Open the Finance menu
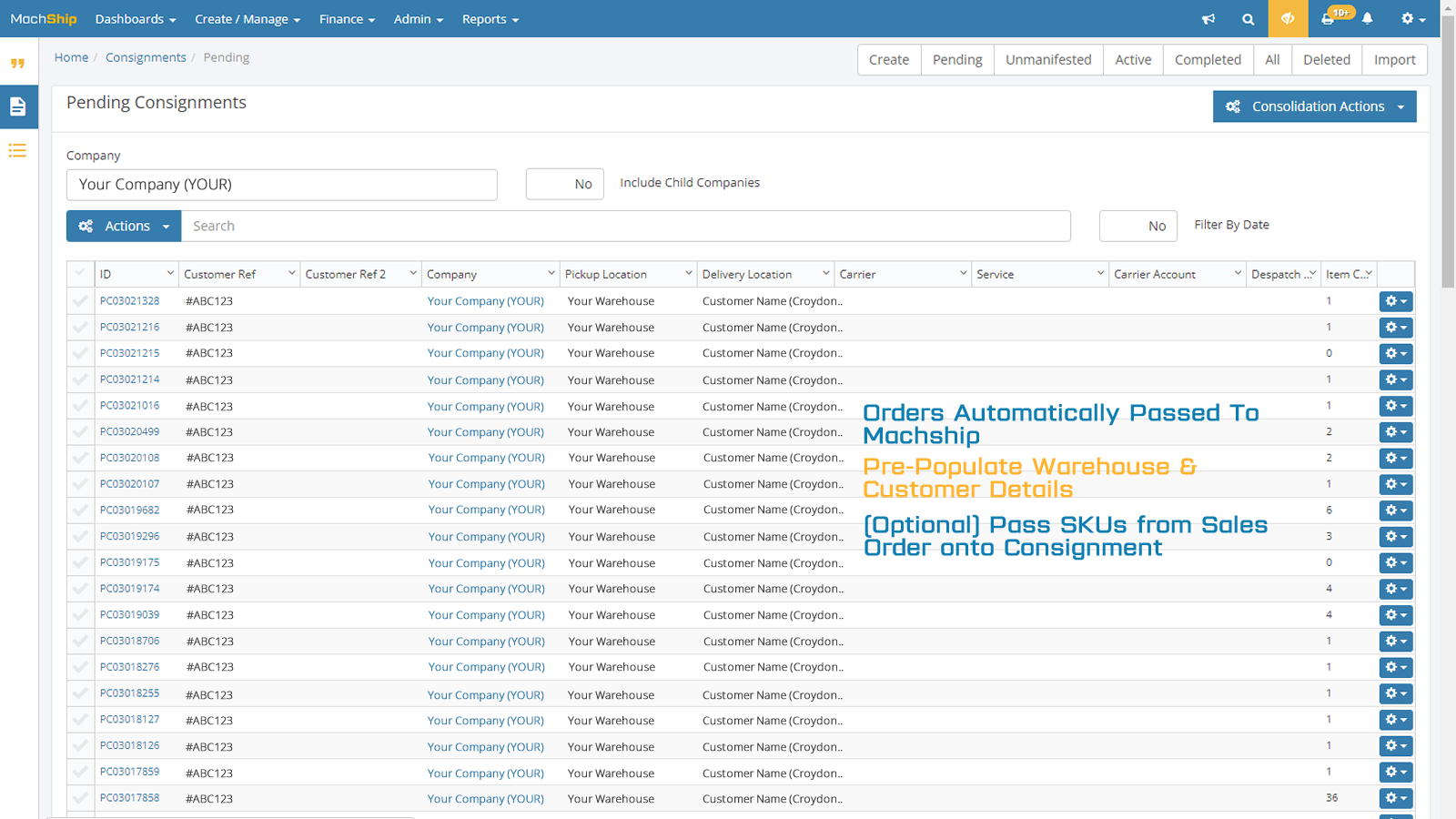The height and width of the screenshot is (819, 1456). [347, 19]
